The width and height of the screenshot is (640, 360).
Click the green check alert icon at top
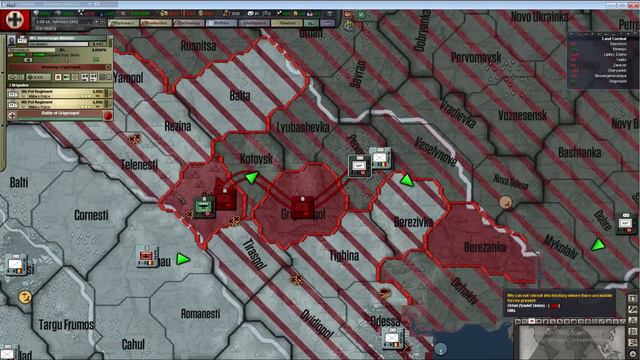click(x=361, y=15)
